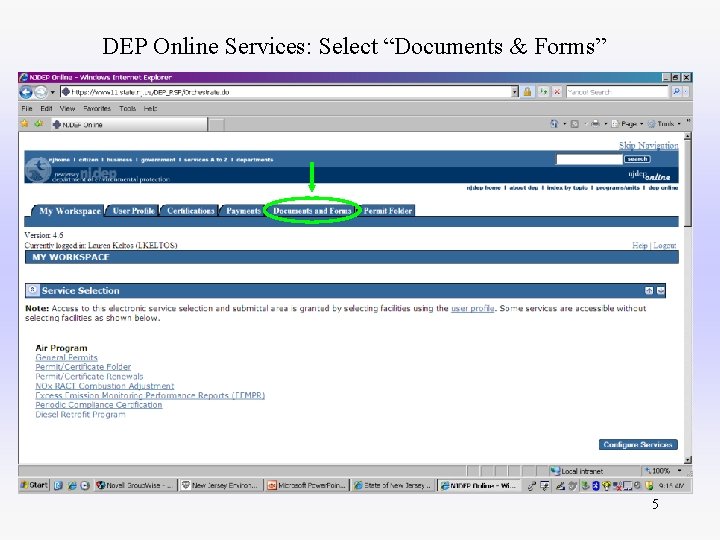
Task: Open Favorites Center star icon
Action: (25, 124)
